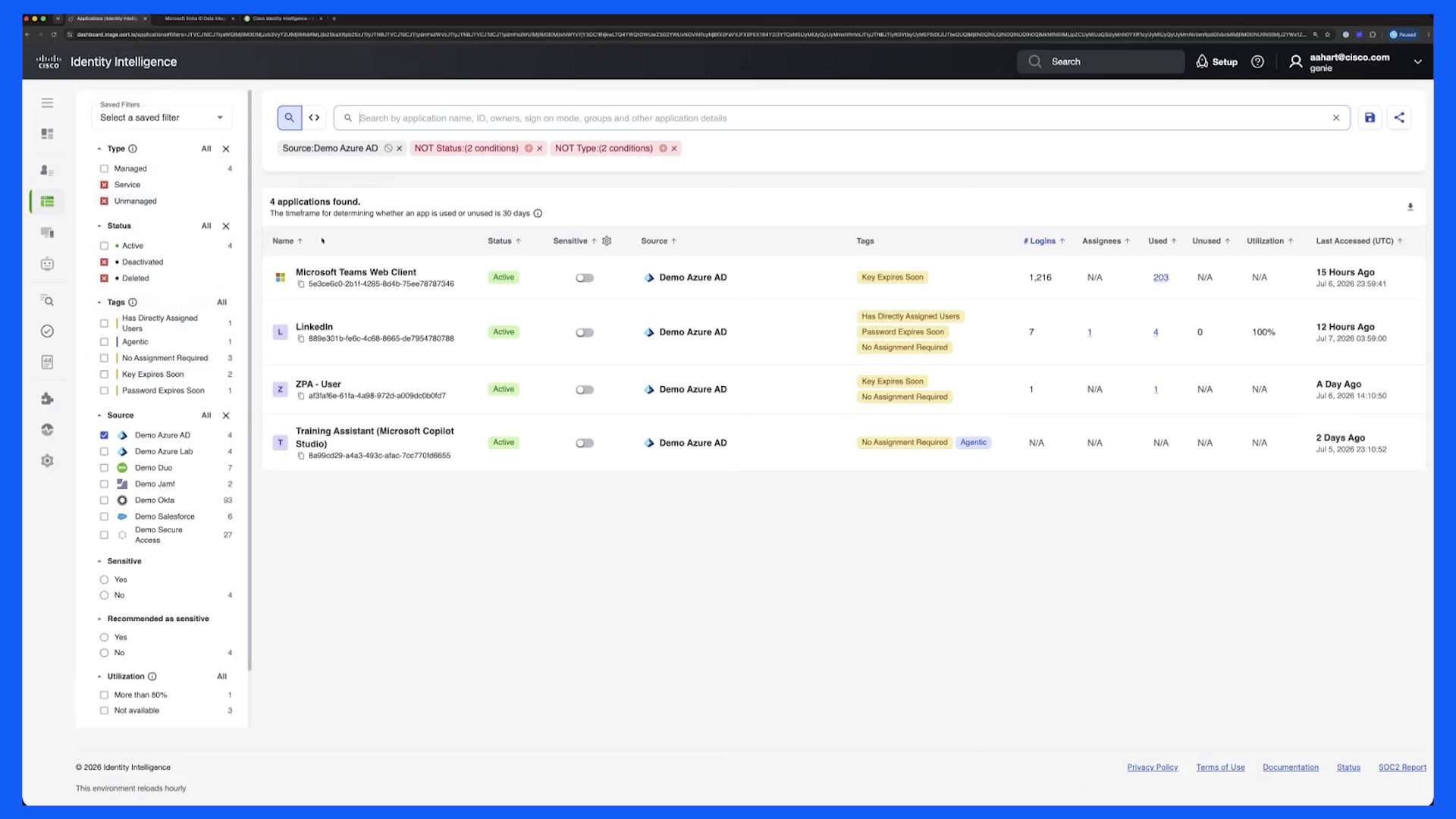Viewport: 1456px width, 819px height.
Task: Open the checkmark circle icon in the sidebar
Action: 47,331
